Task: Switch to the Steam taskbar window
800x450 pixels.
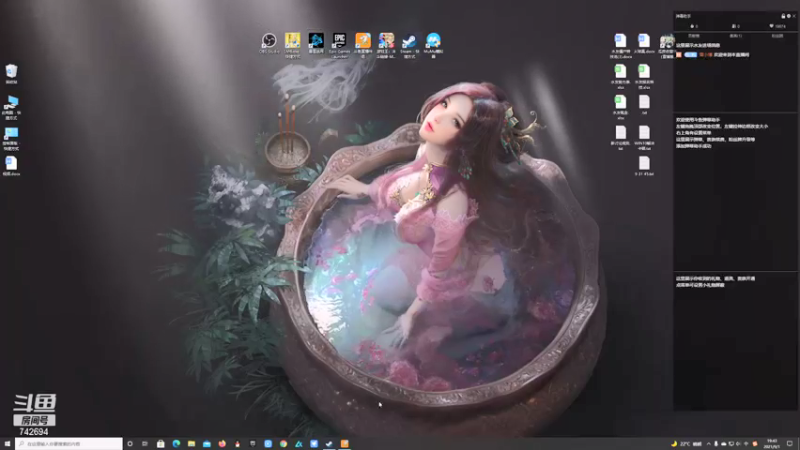Action: click(x=329, y=444)
